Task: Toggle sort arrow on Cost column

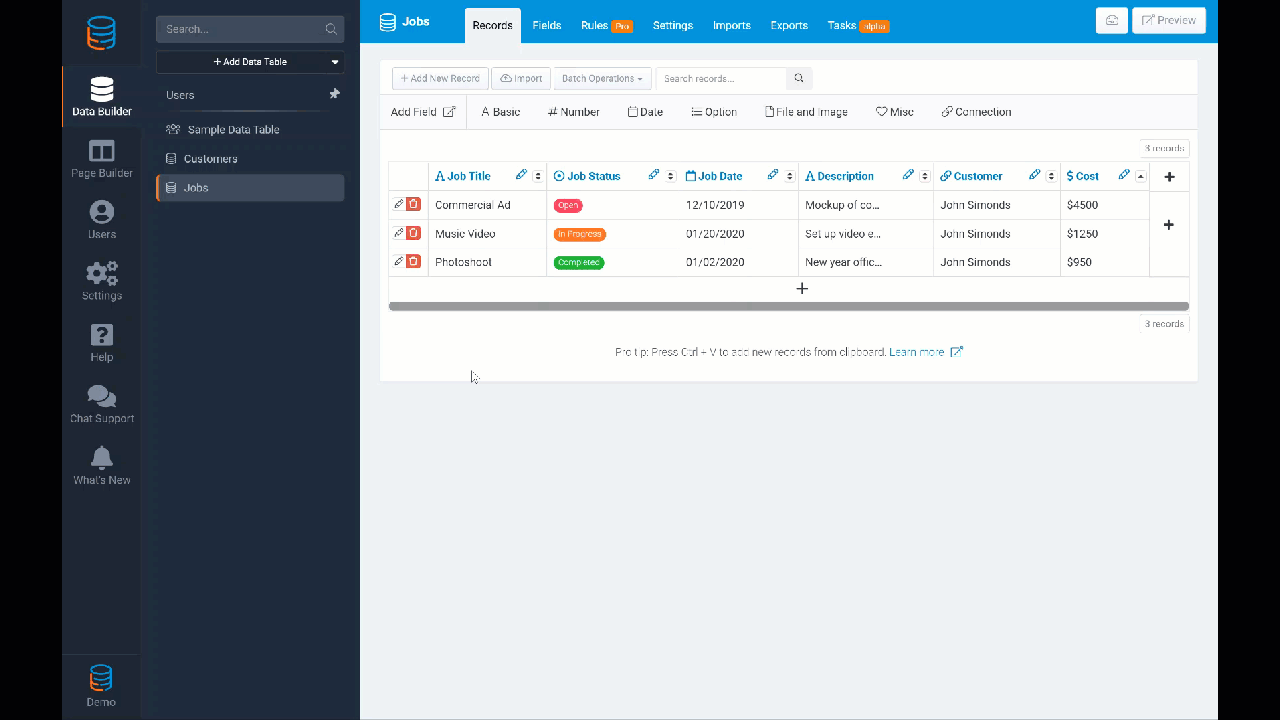Action: [x=1141, y=176]
